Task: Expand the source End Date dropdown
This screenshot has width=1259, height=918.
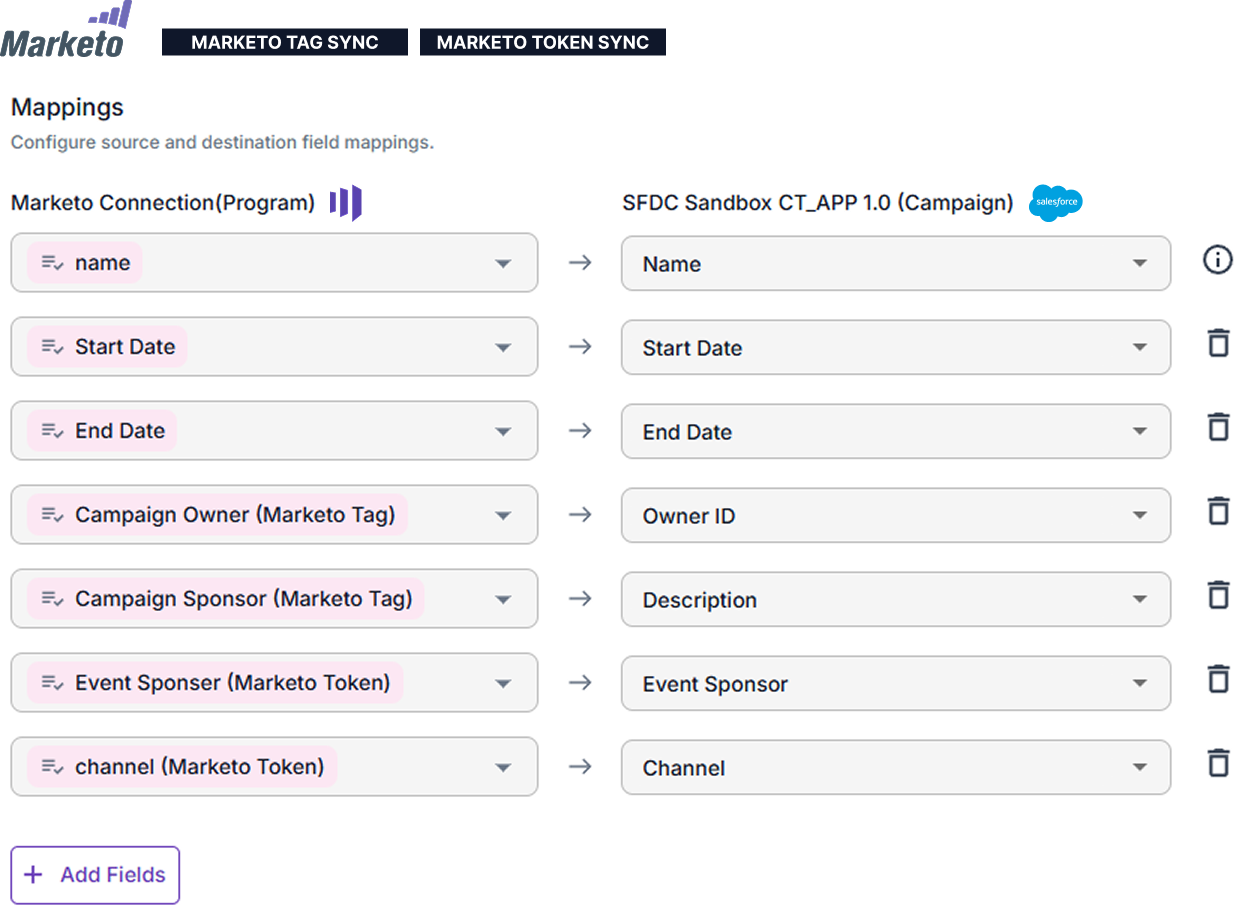Action: [x=274, y=431]
